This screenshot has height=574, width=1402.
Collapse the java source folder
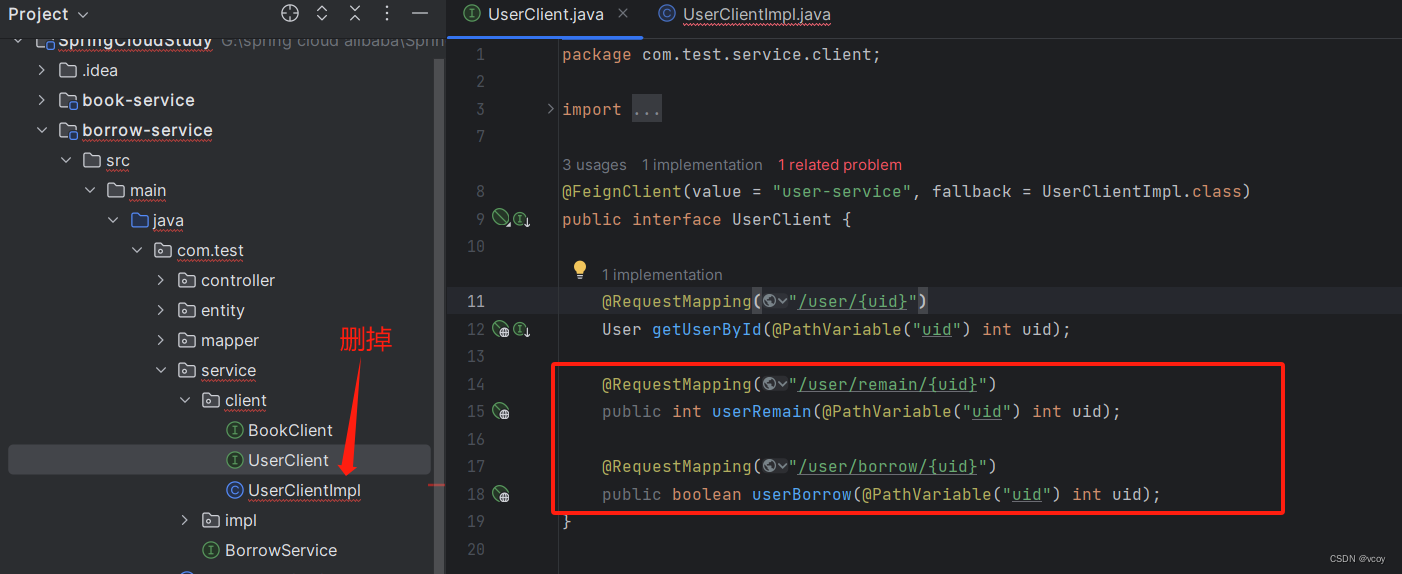click(113, 220)
